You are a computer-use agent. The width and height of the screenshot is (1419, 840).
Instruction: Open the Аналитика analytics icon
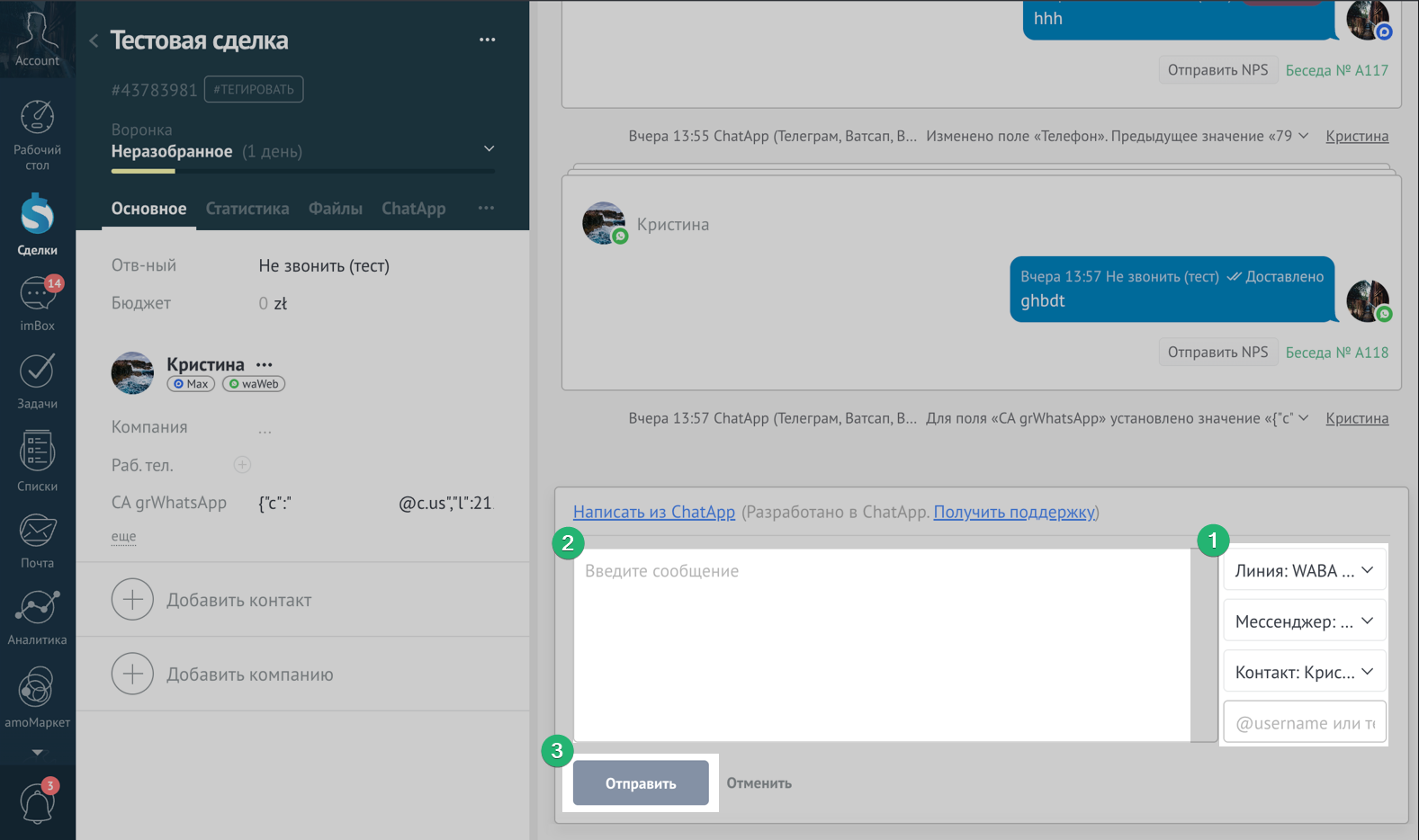click(x=37, y=608)
